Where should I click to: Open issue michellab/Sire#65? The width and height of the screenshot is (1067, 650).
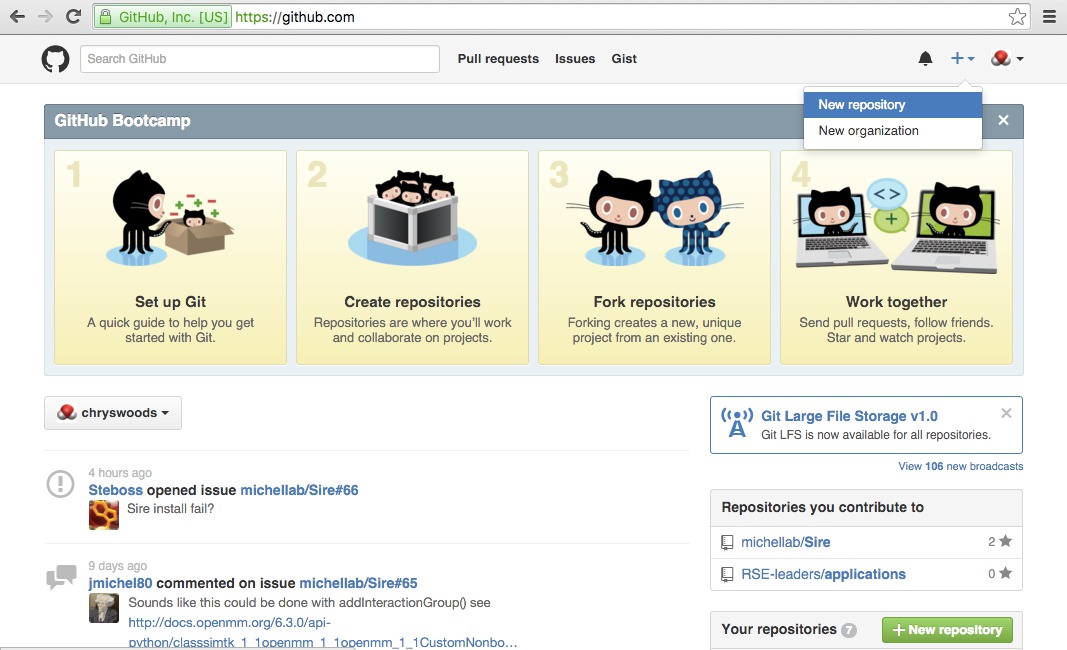359,583
